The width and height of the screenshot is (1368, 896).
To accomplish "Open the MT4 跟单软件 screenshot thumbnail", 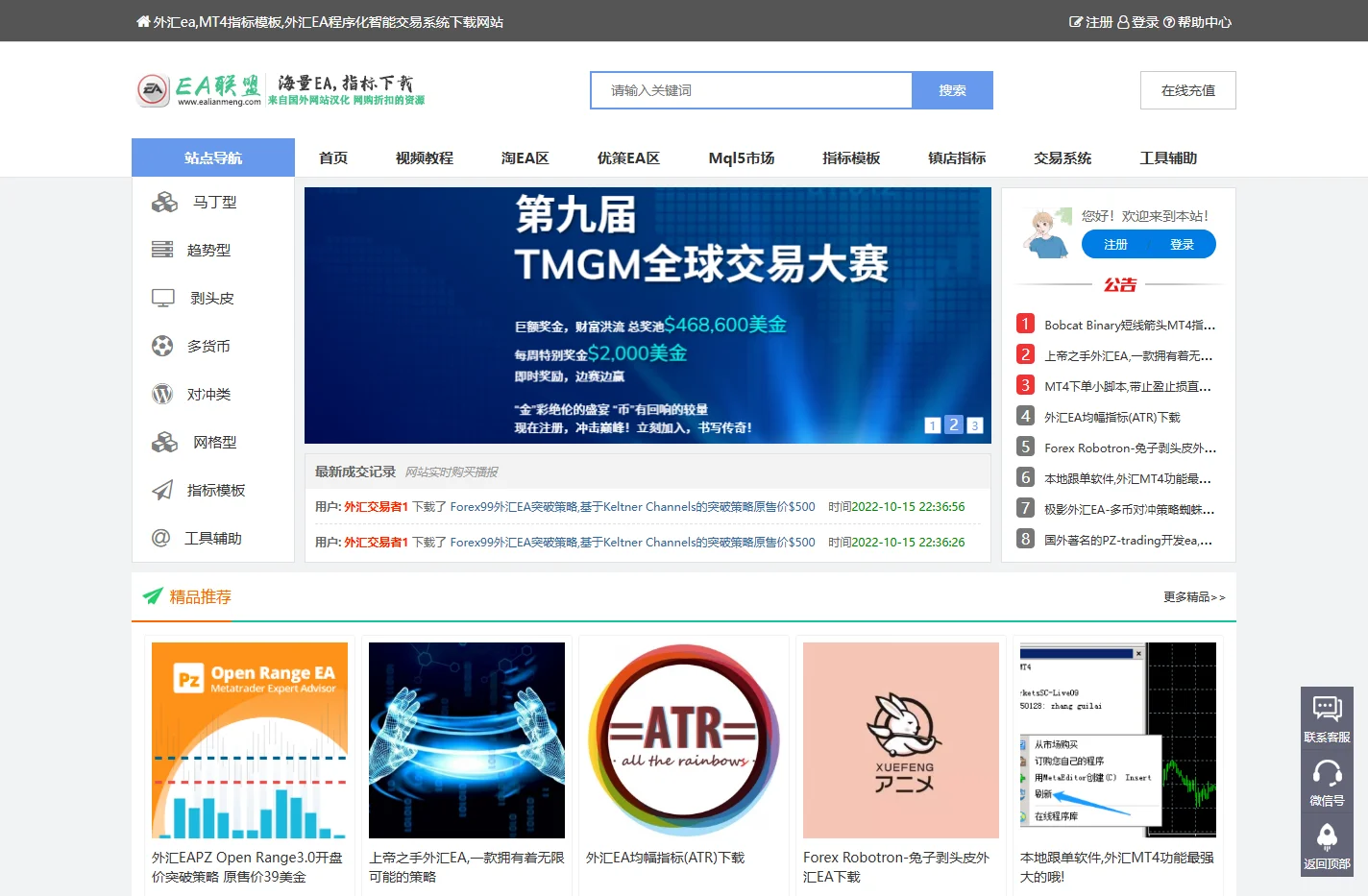I will coord(1118,740).
